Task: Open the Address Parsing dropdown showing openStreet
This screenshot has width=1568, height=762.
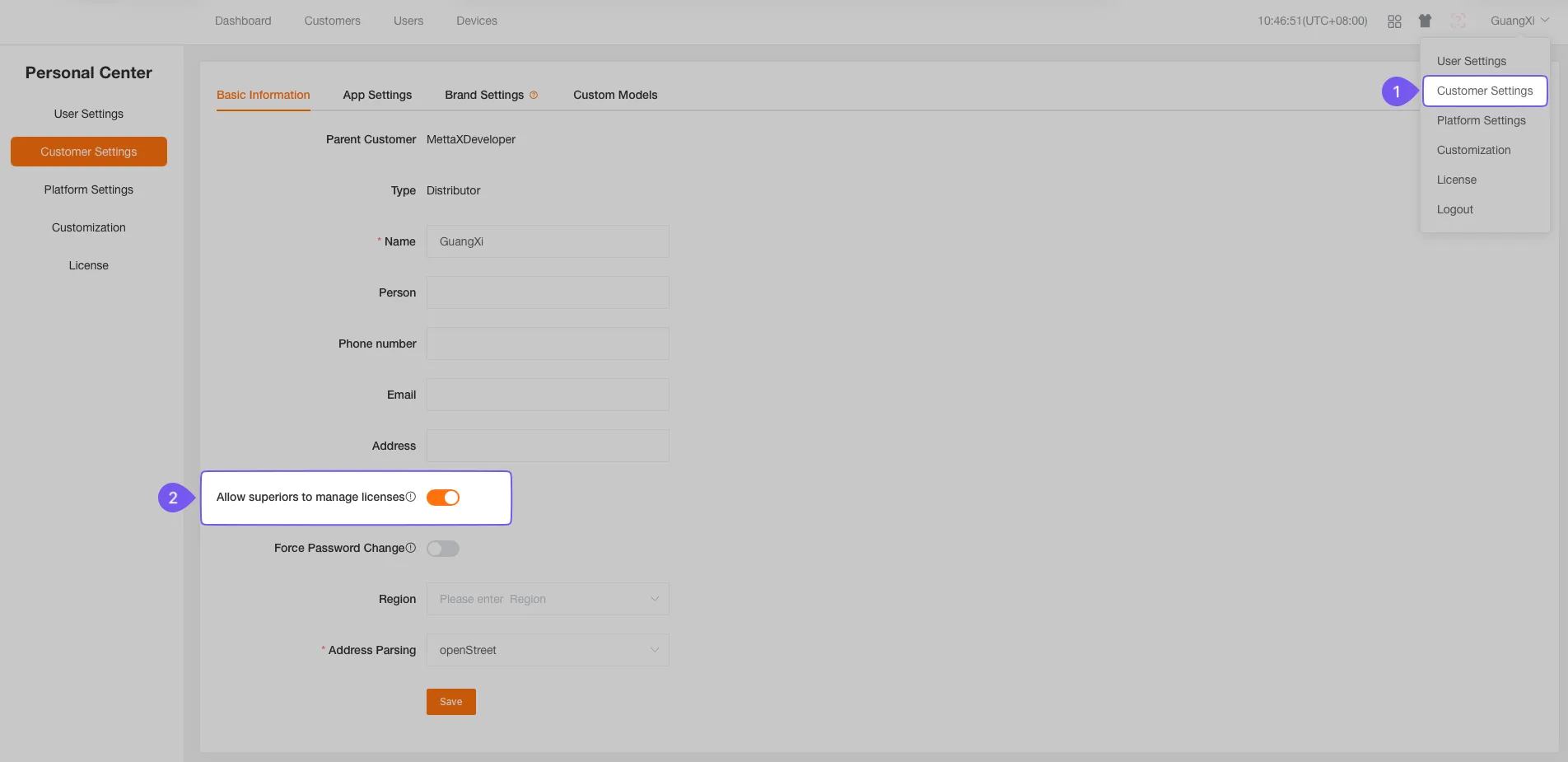Action: click(547, 650)
